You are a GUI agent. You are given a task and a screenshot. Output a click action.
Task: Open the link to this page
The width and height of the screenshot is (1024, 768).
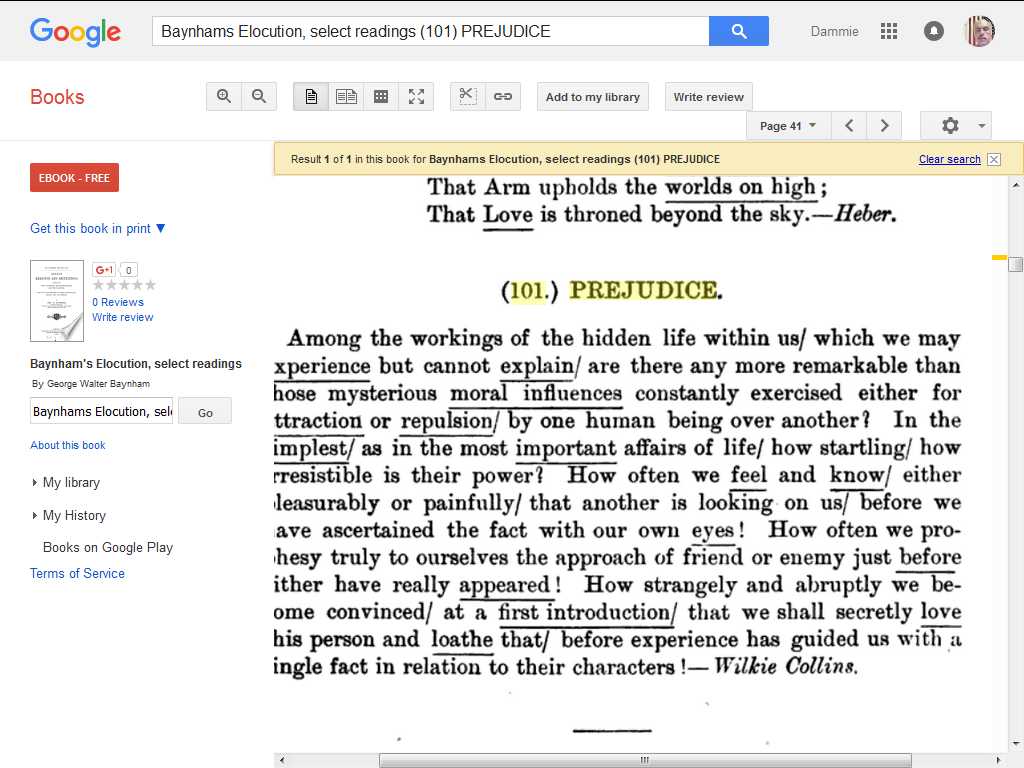[x=503, y=97]
